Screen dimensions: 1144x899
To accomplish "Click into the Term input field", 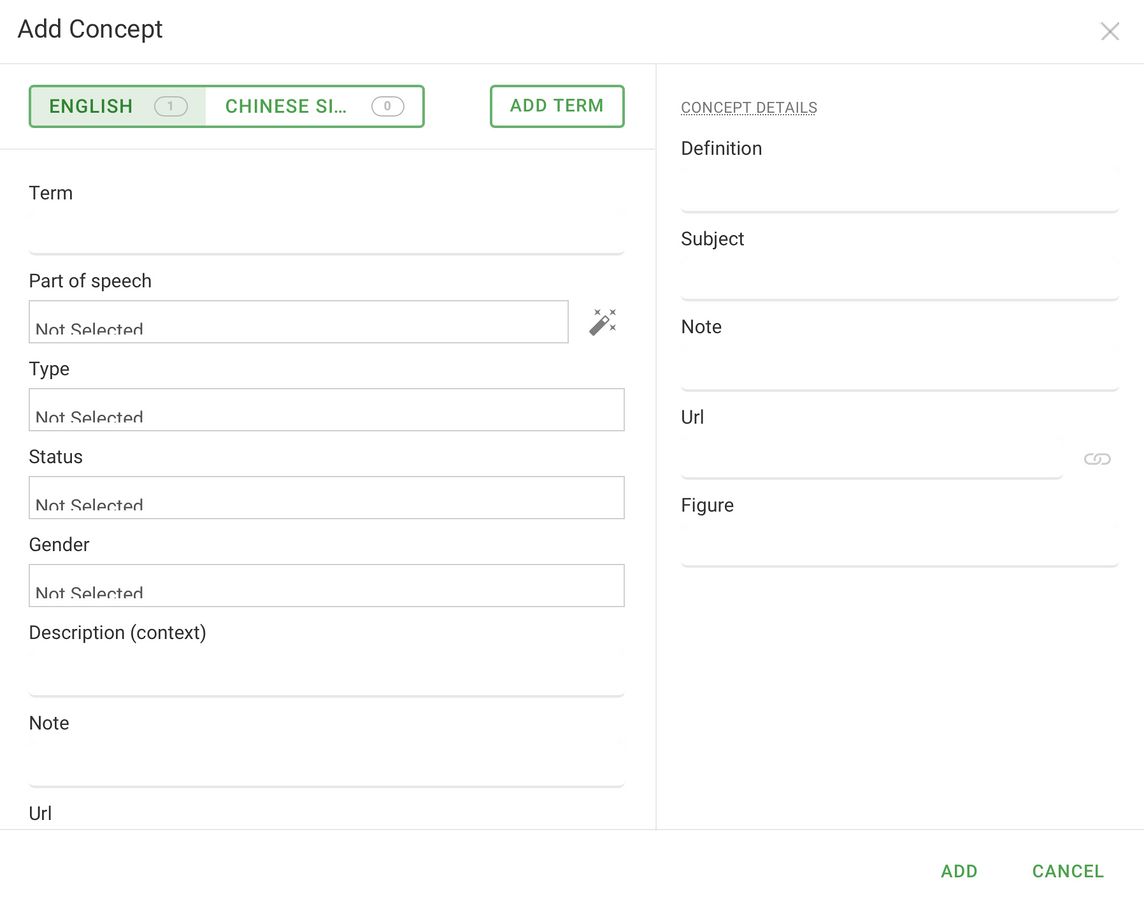I will [x=326, y=234].
